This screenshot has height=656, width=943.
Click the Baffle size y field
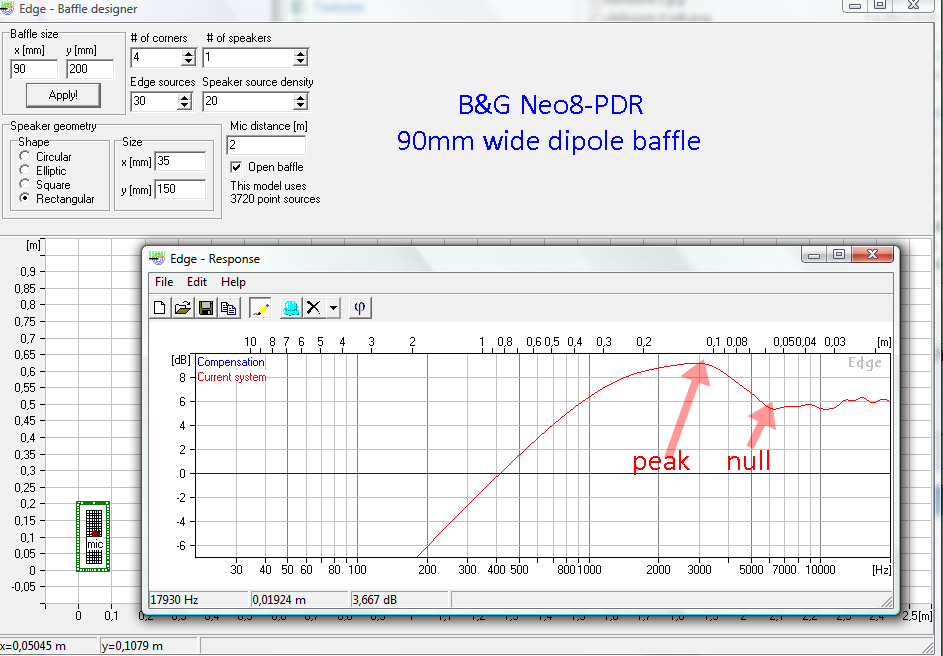click(90, 69)
